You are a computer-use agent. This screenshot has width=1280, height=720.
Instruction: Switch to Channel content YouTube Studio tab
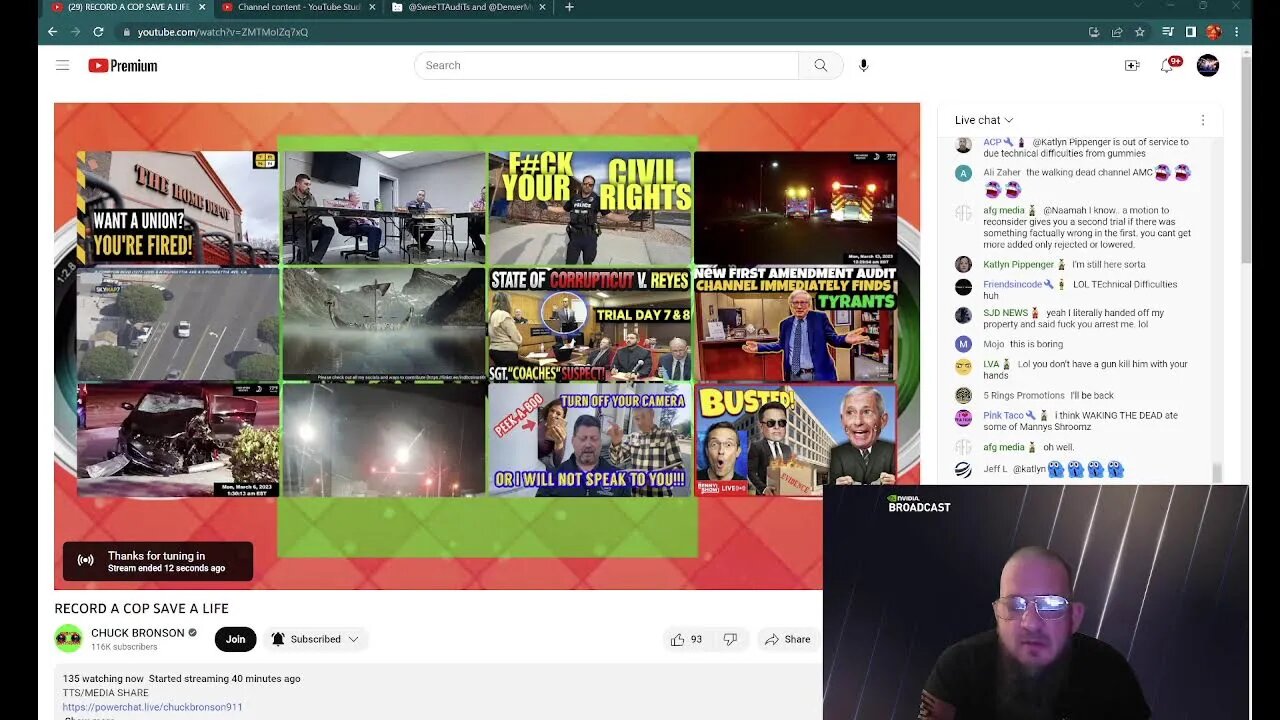pos(297,7)
